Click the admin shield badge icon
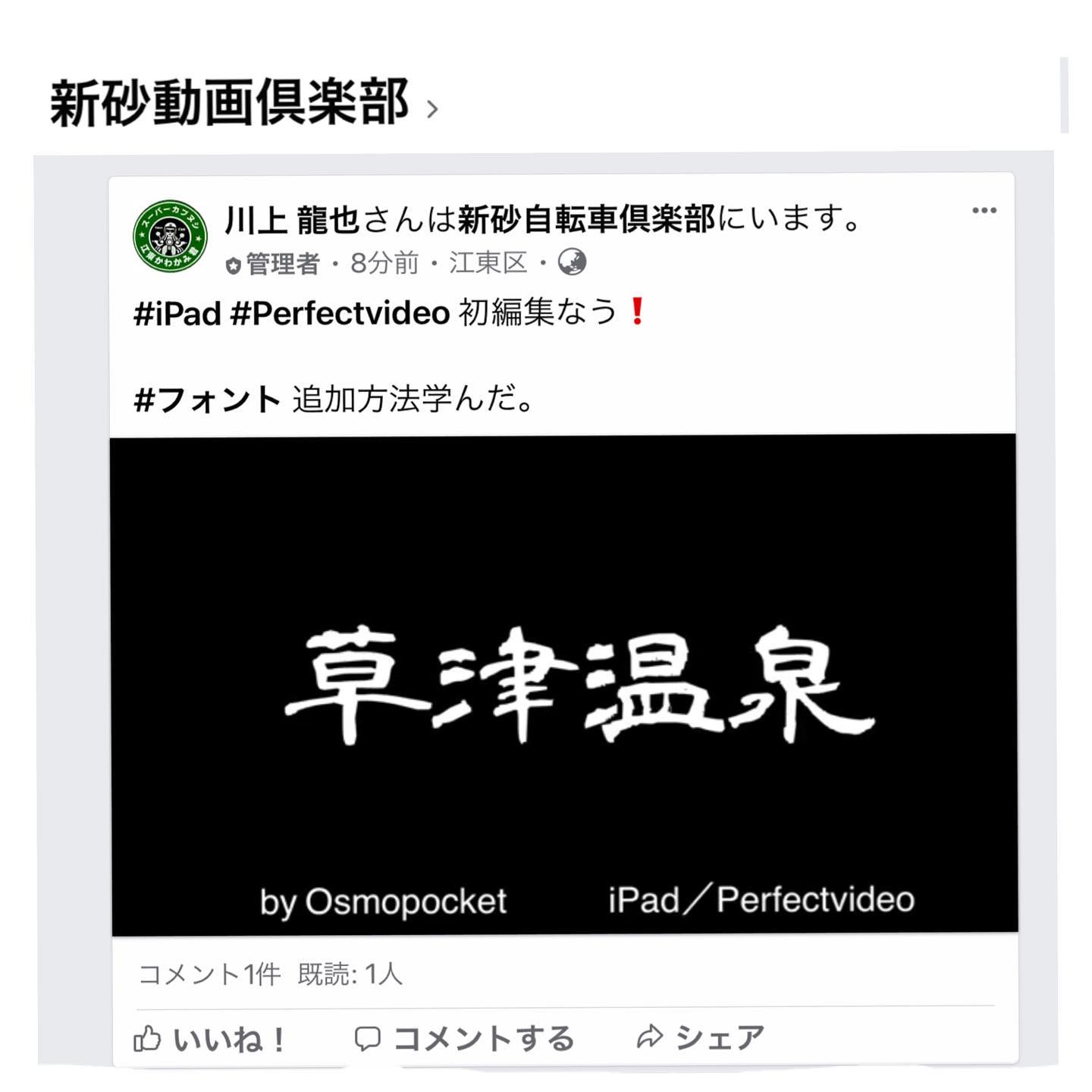This screenshot has height=1092, width=1092. click(x=233, y=265)
